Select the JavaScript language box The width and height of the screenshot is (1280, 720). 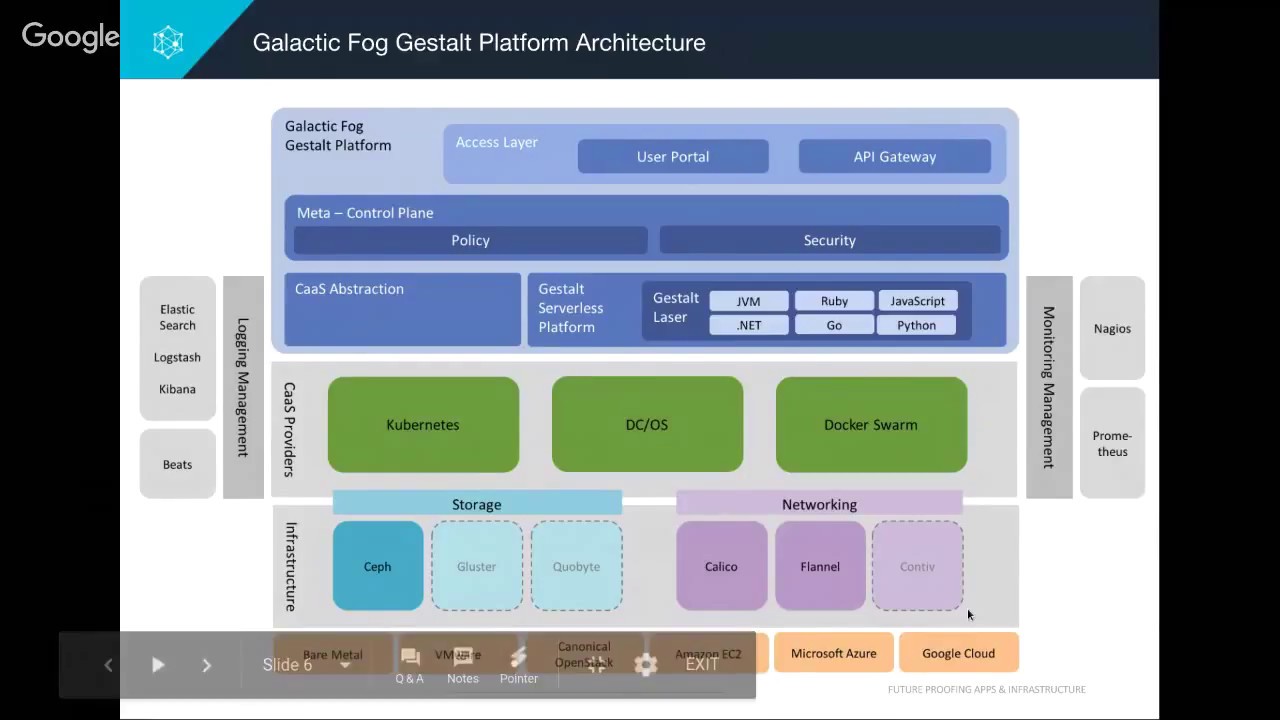coord(917,301)
